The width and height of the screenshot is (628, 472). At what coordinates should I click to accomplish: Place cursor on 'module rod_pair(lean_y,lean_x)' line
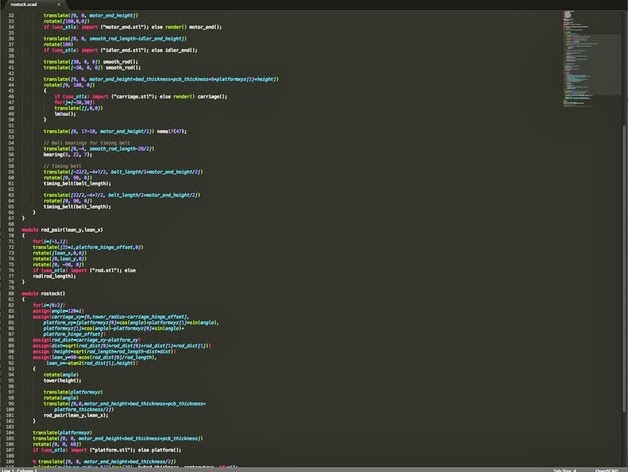(x=62, y=230)
